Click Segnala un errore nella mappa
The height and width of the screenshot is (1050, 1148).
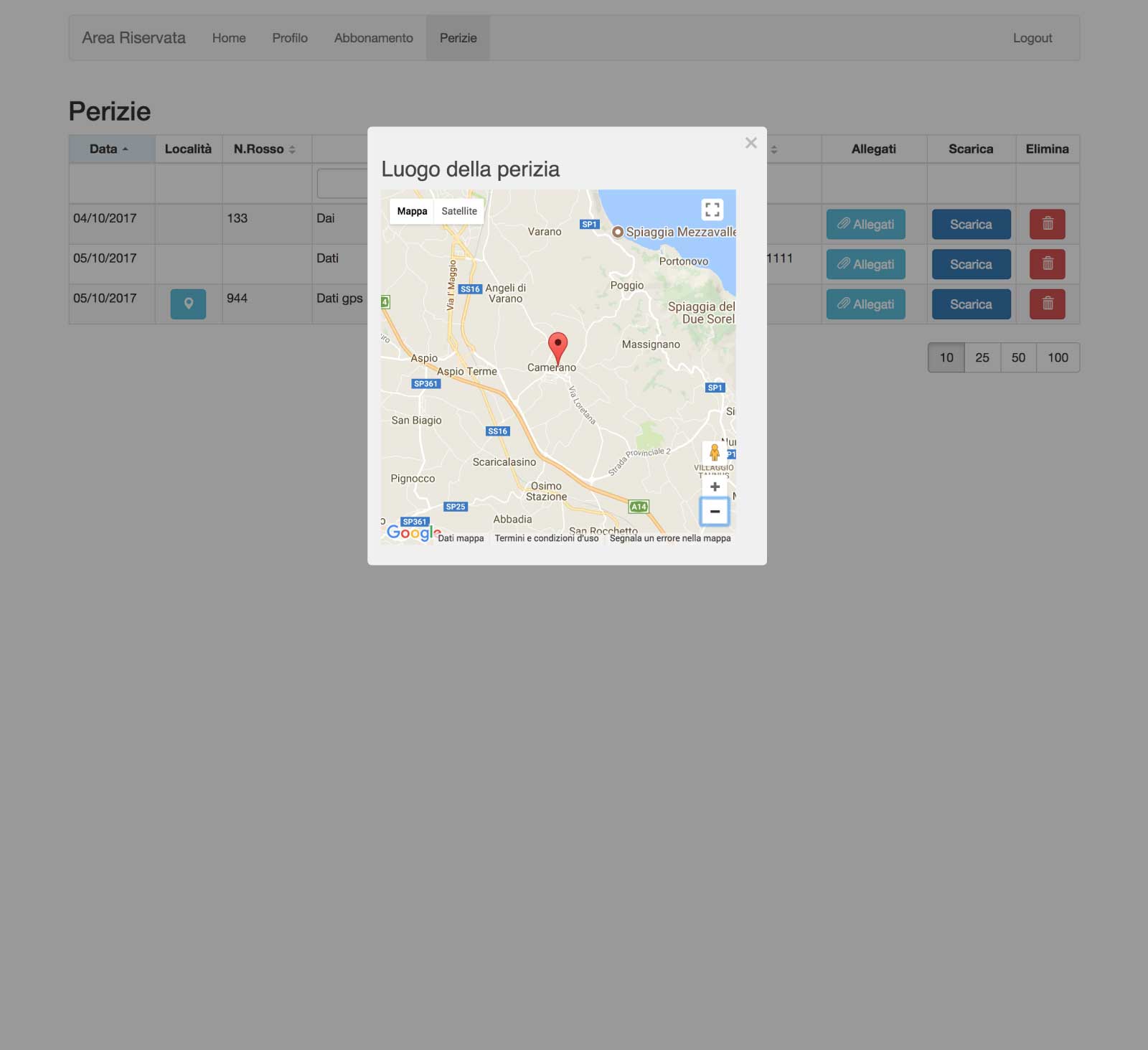[670, 538]
